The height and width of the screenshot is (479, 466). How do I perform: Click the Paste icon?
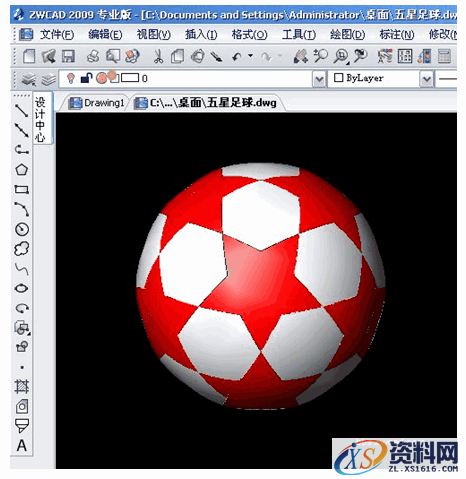pyautogui.click(x=198, y=56)
